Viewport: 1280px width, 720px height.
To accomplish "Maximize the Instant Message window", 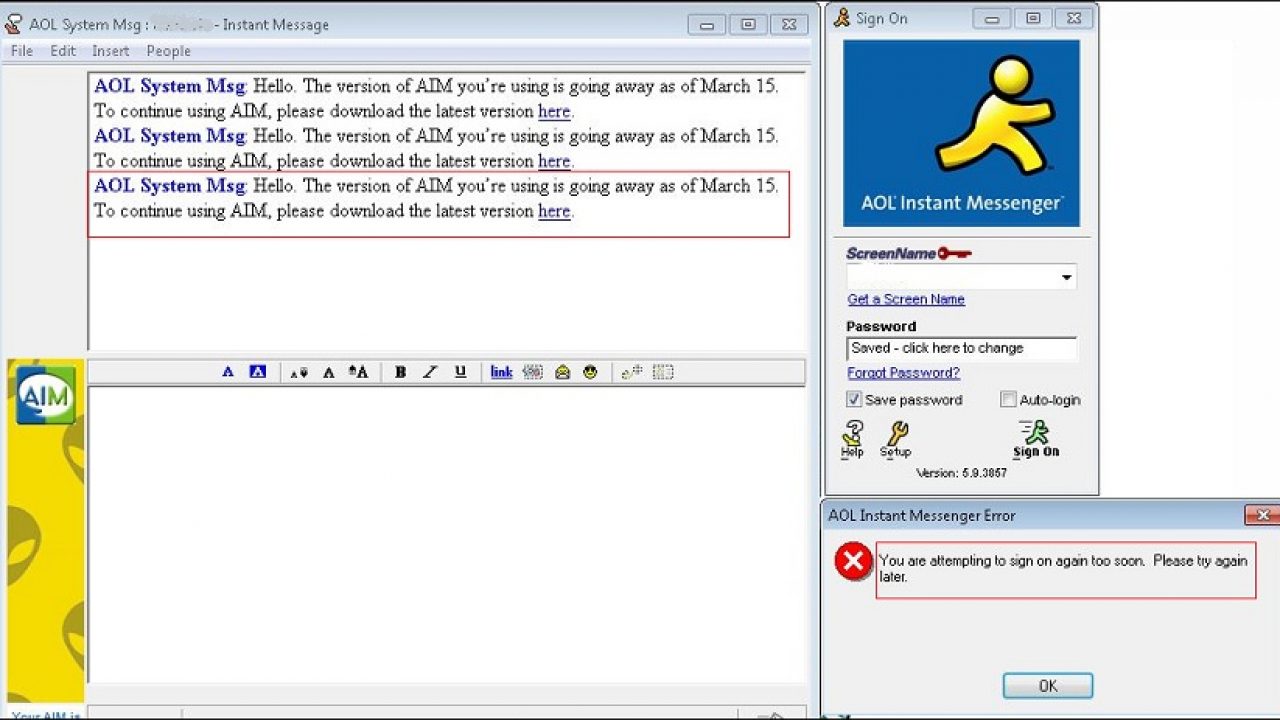I will pos(747,24).
